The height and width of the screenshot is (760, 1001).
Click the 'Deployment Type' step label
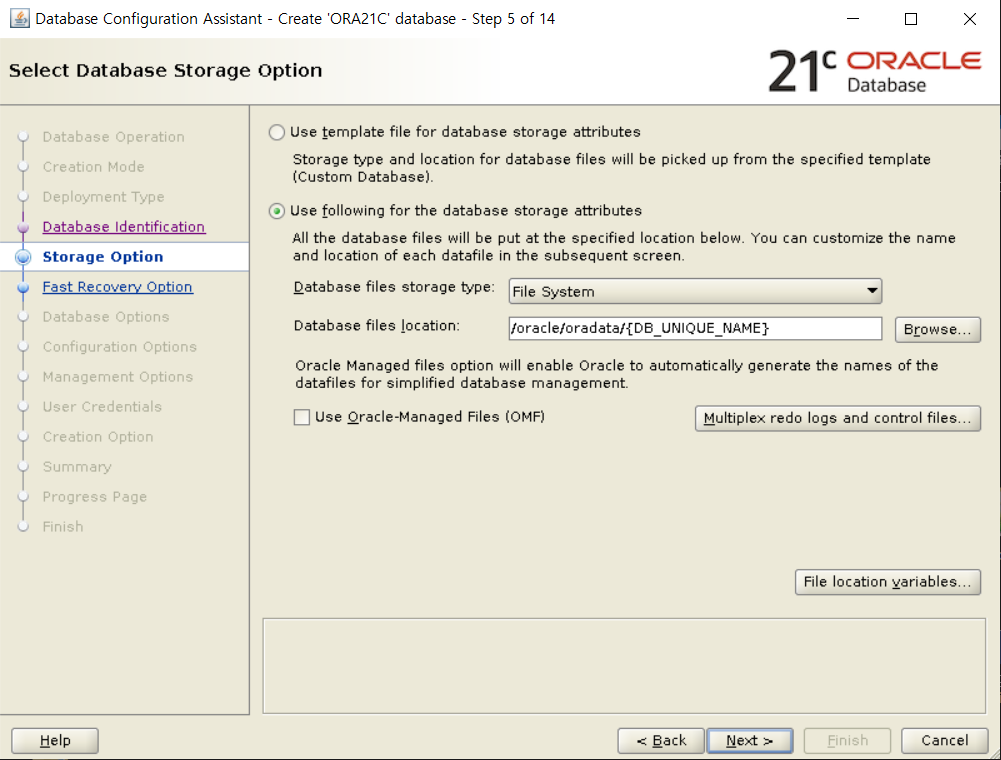[x=103, y=197]
